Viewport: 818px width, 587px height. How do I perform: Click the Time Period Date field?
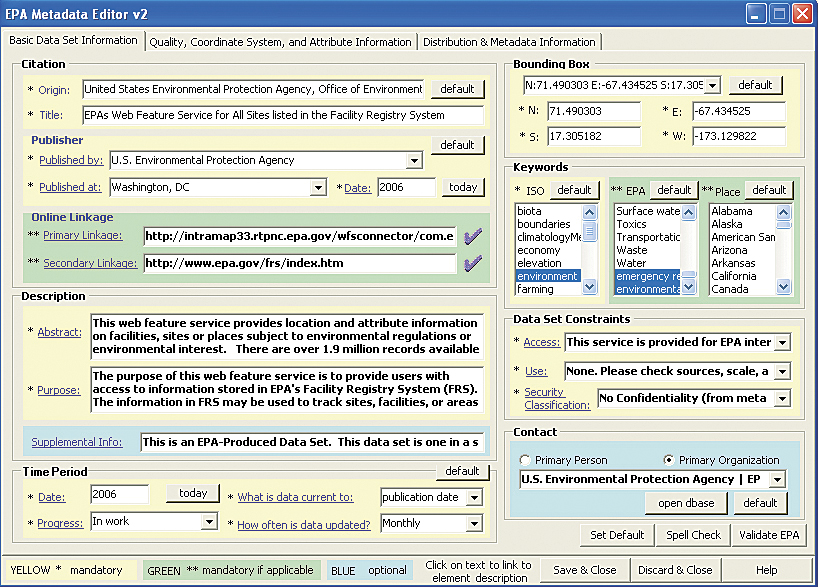(x=119, y=494)
